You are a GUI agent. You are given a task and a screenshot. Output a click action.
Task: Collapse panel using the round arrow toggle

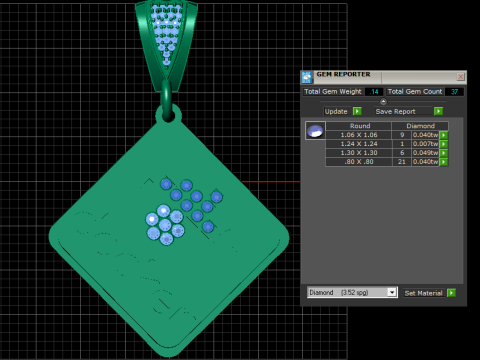click(383, 101)
